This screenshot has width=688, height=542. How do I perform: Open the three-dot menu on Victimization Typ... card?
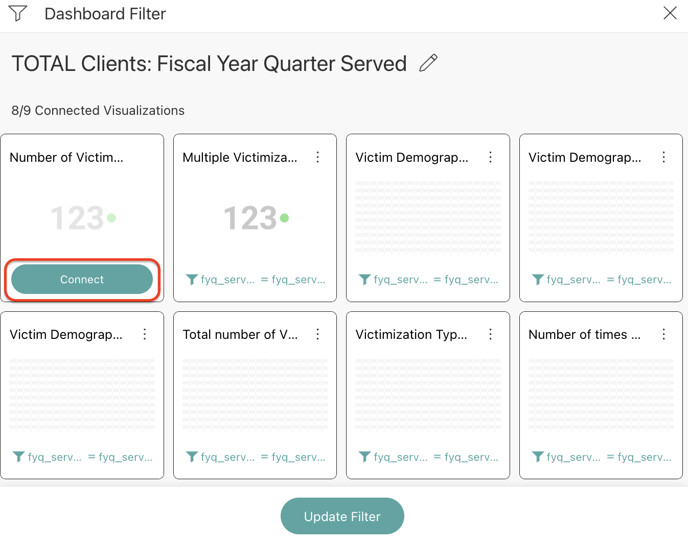[x=491, y=334]
